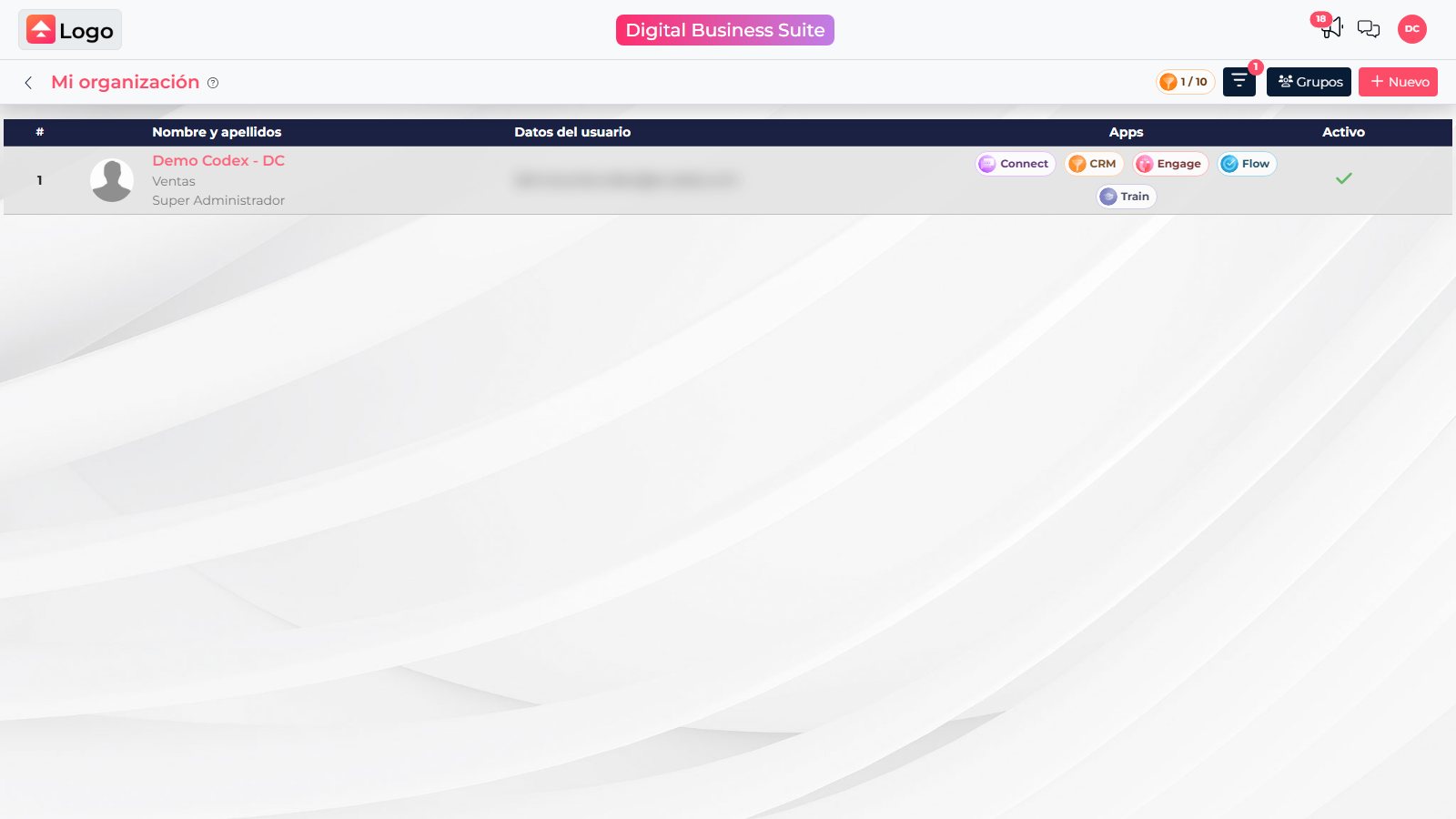The height and width of the screenshot is (819, 1456).
Task: Click the # column header
Action: (x=40, y=132)
